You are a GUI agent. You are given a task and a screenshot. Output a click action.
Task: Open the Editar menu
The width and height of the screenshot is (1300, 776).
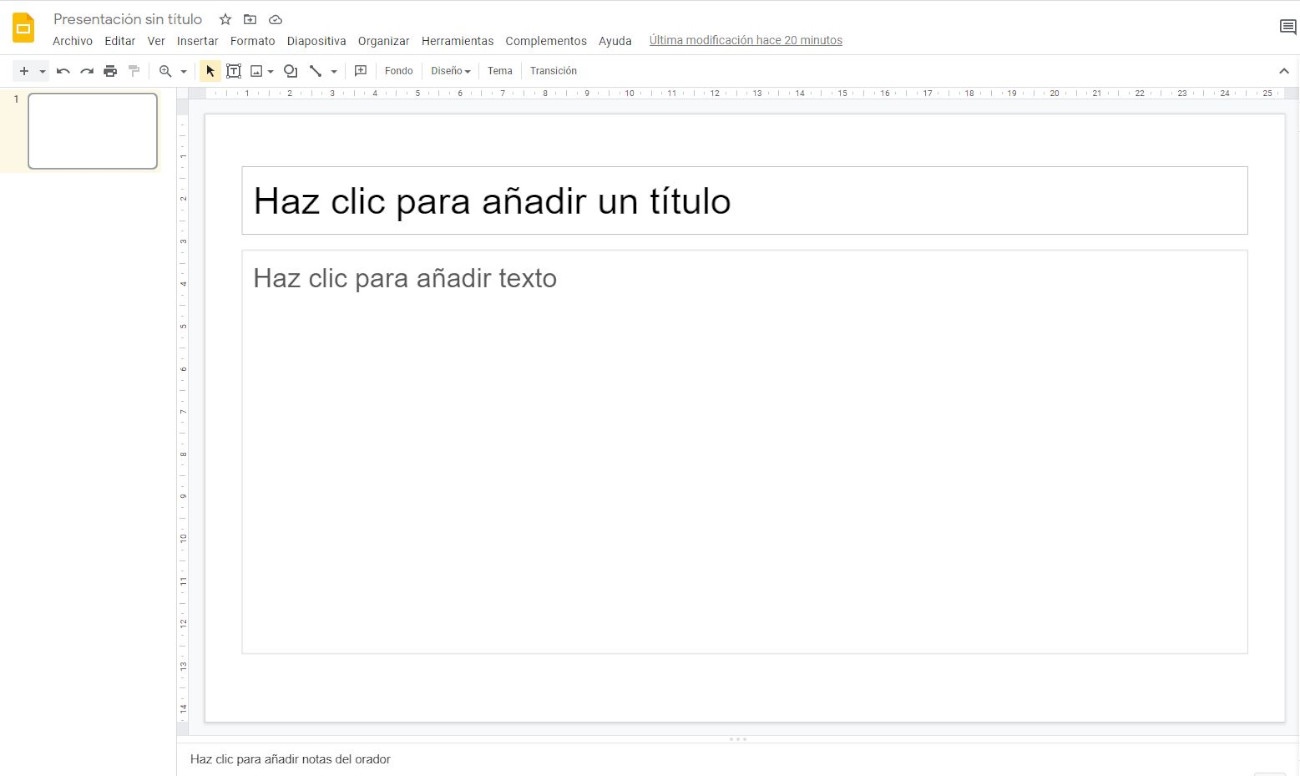pyautogui.click(x=120, y=41)
